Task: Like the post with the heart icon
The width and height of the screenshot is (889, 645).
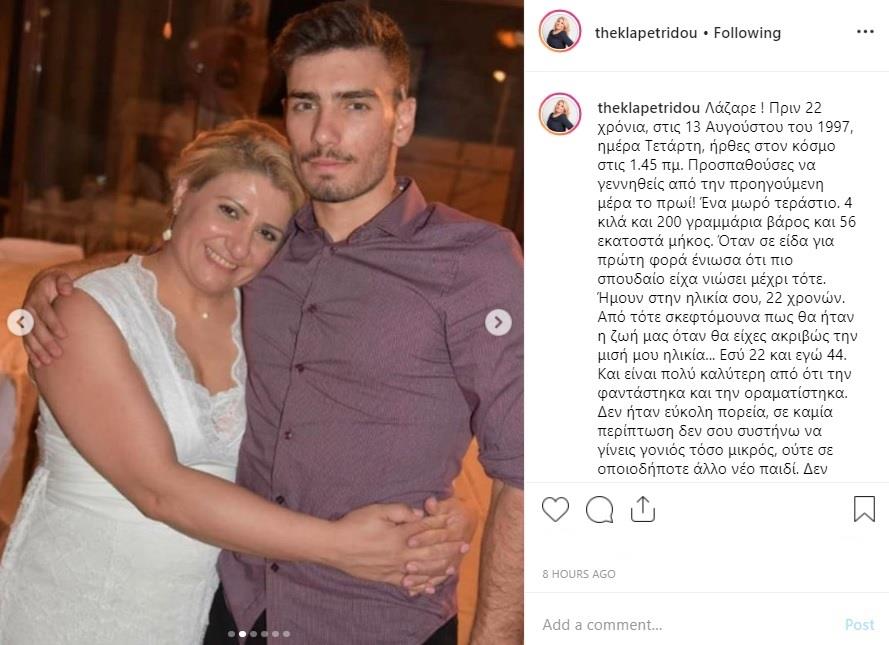Action: click(555, 509)
